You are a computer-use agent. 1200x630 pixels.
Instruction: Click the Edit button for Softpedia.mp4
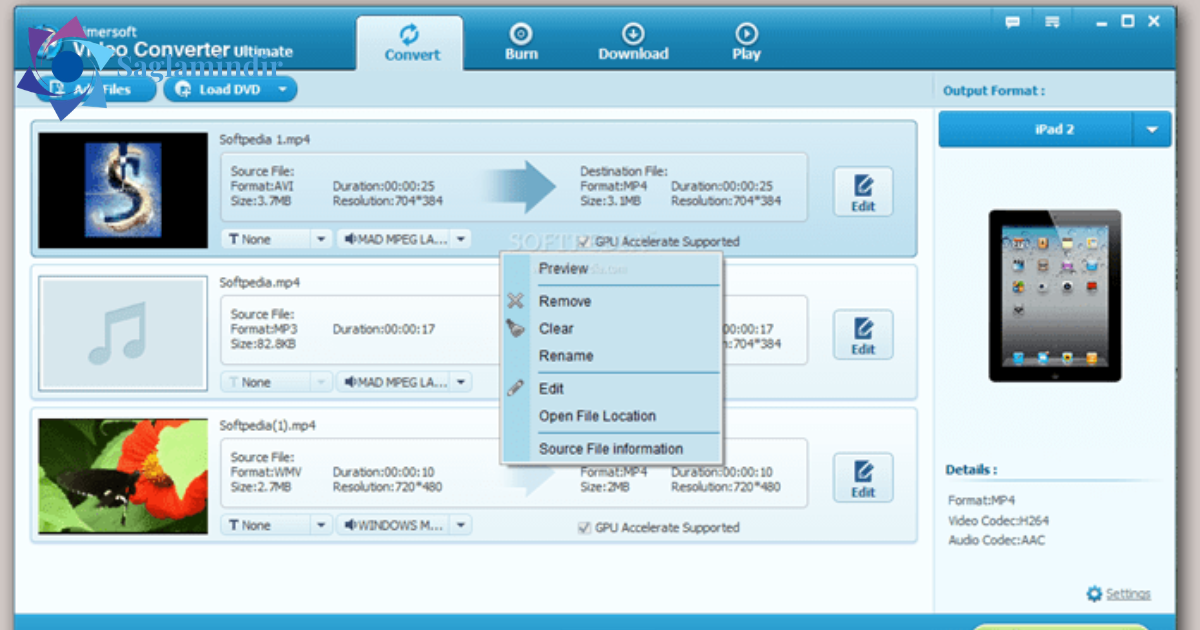tap(863, 335)
